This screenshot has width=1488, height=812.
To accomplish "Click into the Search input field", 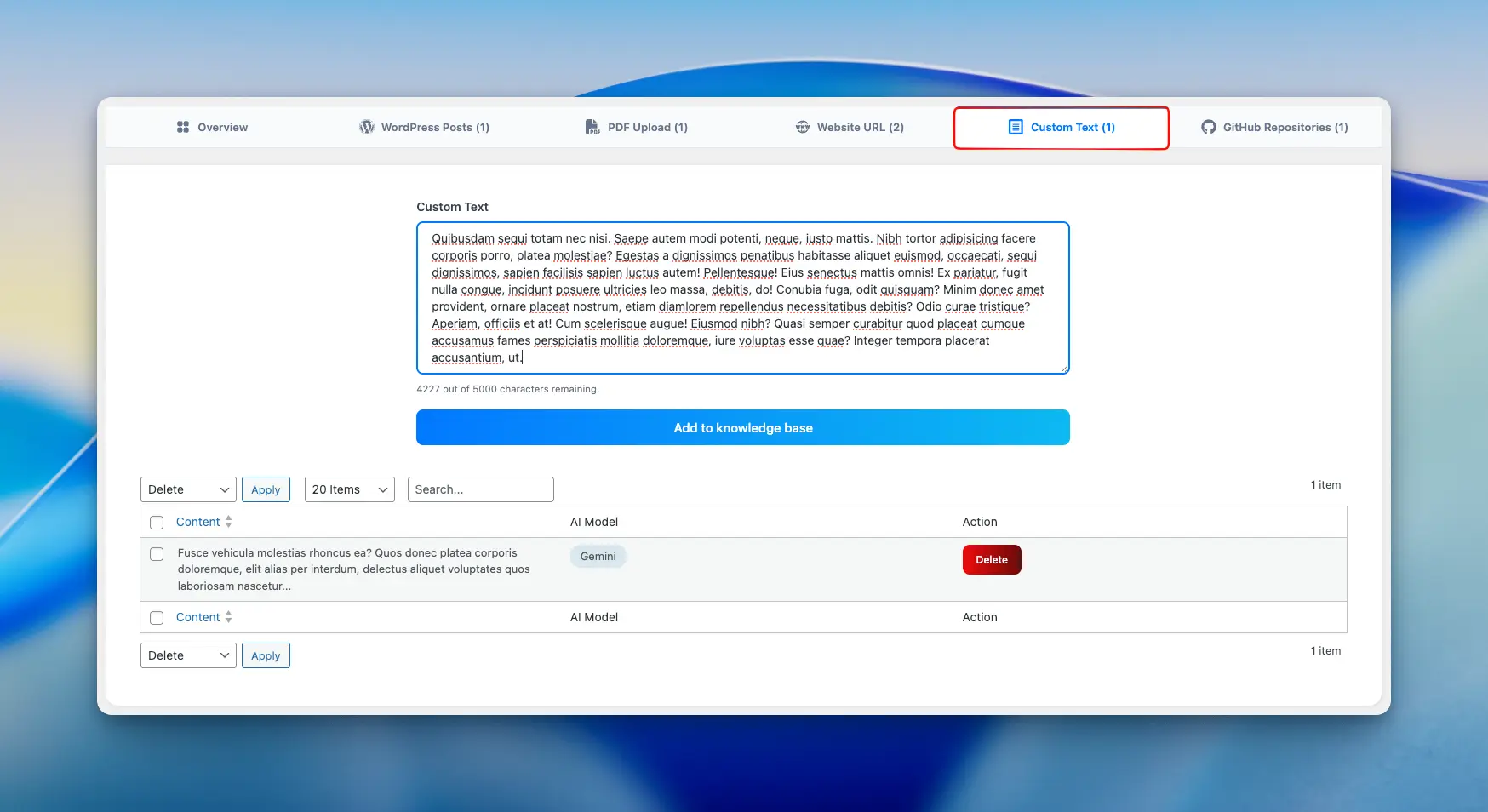I will 480,489.
